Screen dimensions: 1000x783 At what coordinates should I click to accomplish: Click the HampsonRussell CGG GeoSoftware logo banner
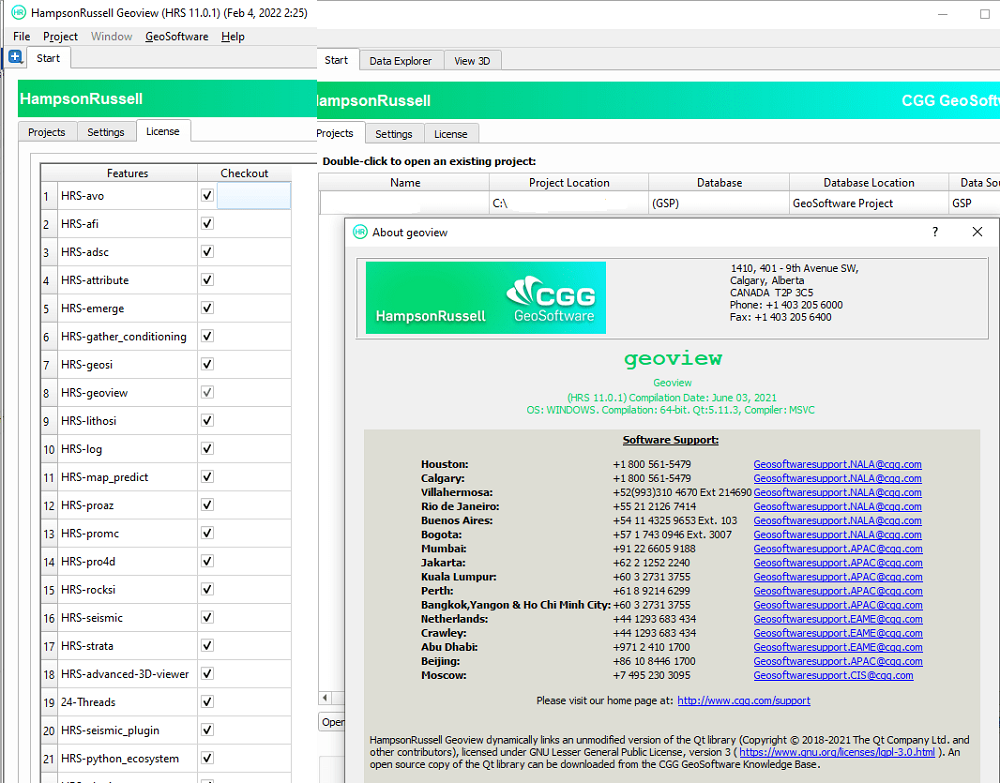pyautogui.click(x=485, y=298)
